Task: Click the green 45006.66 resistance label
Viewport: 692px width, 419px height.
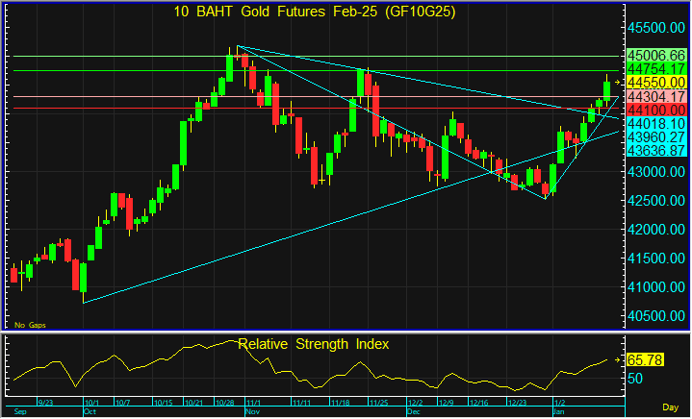Action: (x=656, y=55)
